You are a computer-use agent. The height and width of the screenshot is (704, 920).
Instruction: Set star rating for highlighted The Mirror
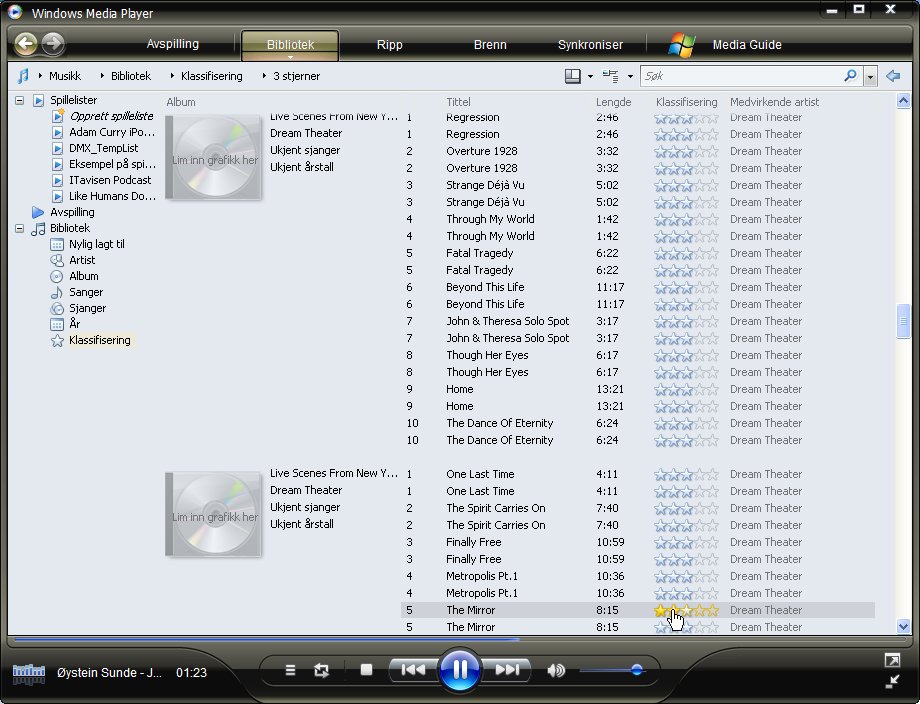point(686,610)
